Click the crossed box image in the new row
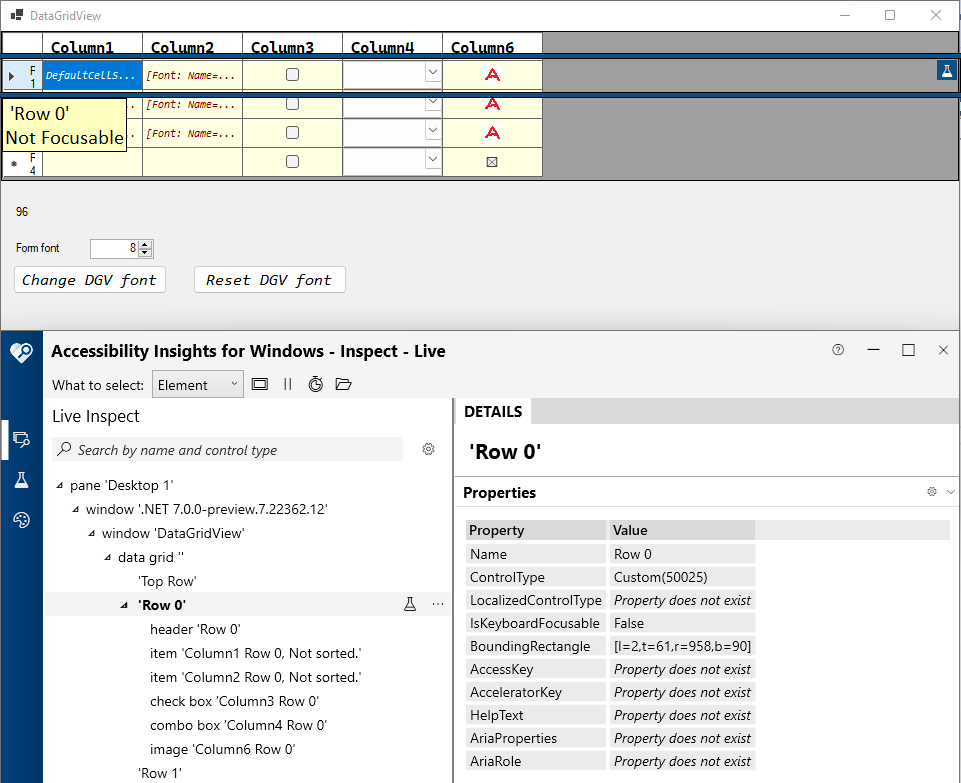This screenshot has height=783, width=961. tap(492, 162)
